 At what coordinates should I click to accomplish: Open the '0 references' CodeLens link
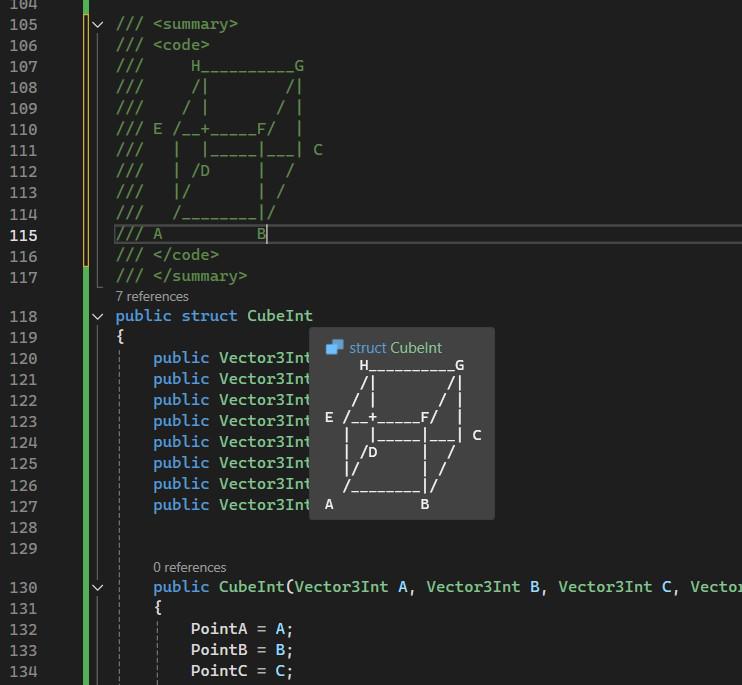coord(189,567)
